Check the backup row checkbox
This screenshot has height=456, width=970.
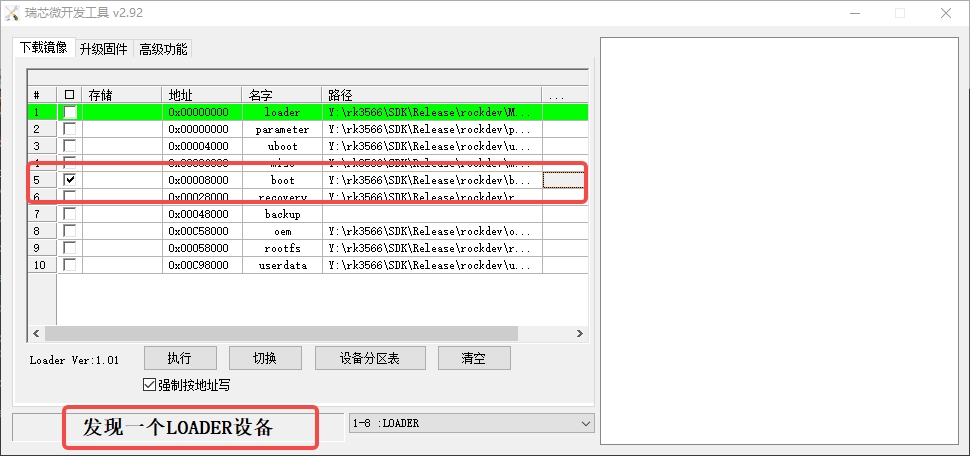(70, 214)
